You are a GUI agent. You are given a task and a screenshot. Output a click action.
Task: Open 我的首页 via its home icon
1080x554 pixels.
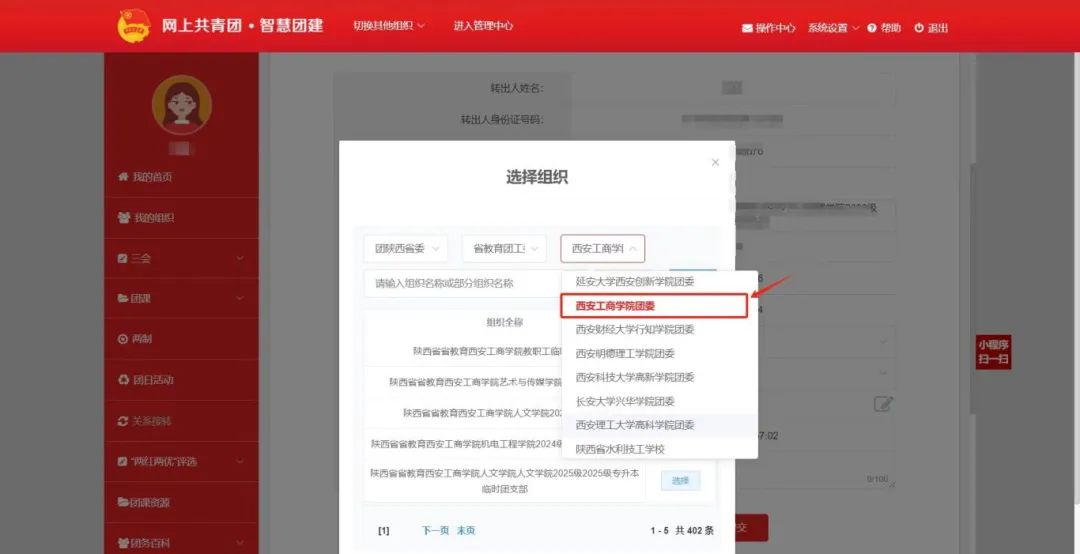click(123, 177)
